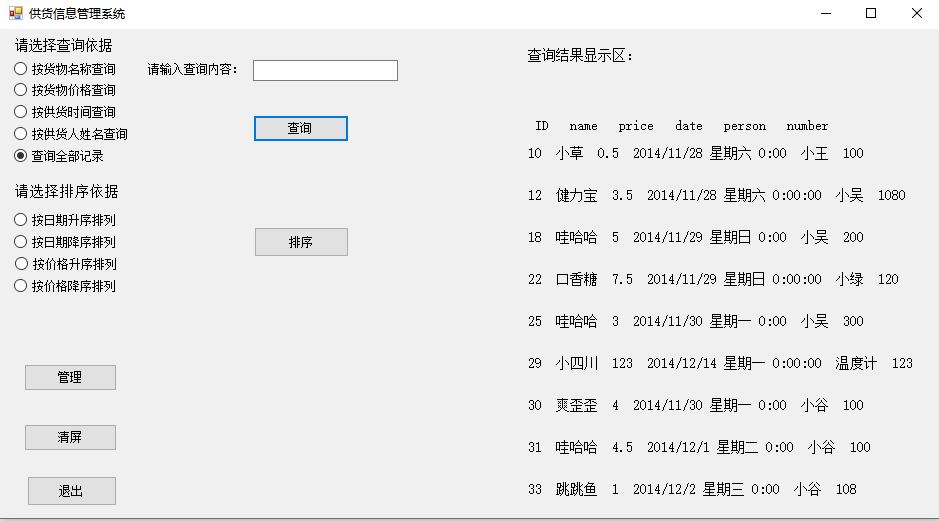This screenshot has width=939, height=521.
Task: Click the 请输入查询内容 label
Action: [x=193, y=69]
